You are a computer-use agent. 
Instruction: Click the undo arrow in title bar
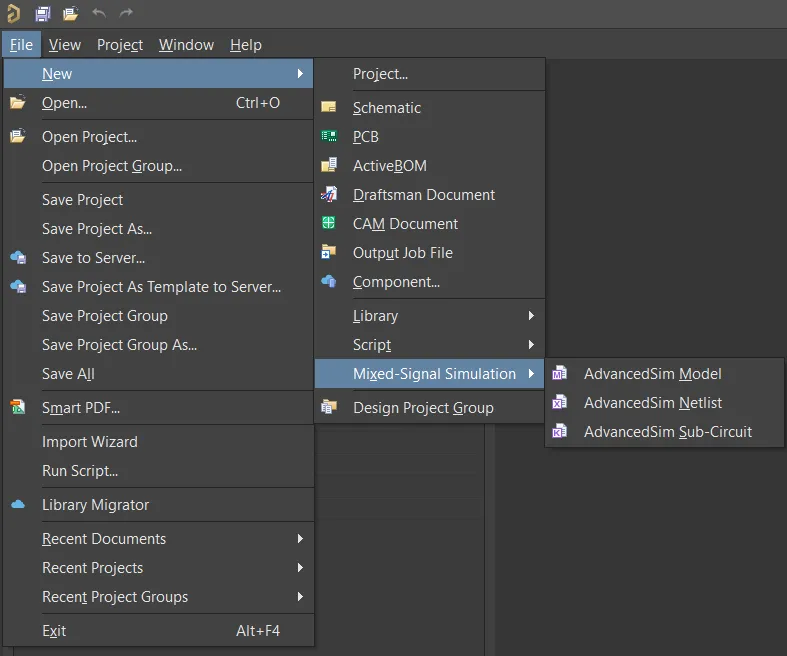click(98, 14)
